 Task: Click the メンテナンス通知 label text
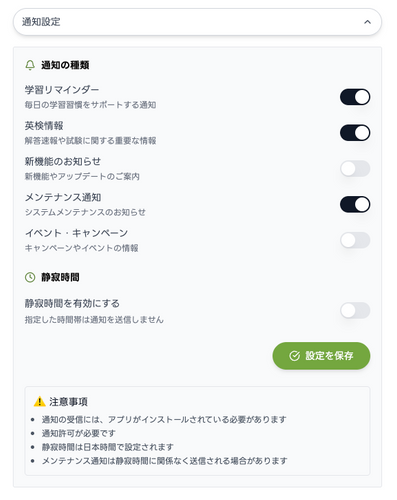click(63, 197)
